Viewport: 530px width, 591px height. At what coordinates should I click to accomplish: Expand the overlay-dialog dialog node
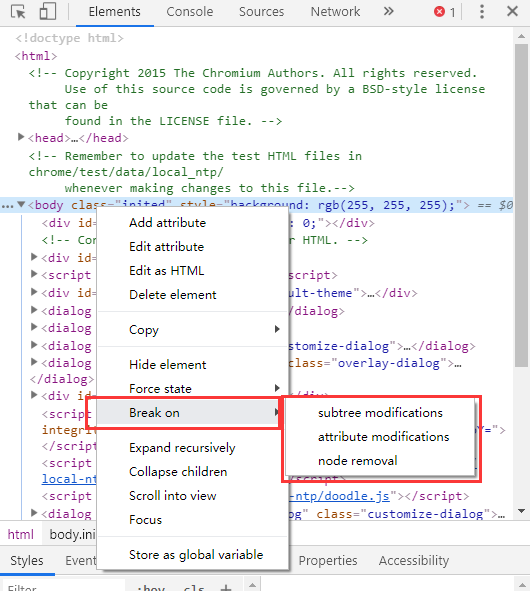point(34,362)
